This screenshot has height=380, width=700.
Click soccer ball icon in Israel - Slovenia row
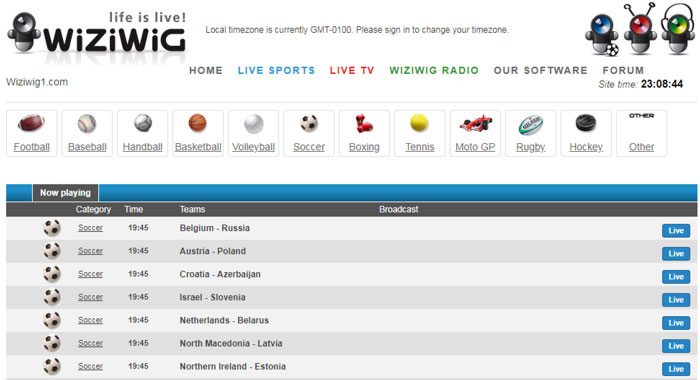(x=52, y=297)
